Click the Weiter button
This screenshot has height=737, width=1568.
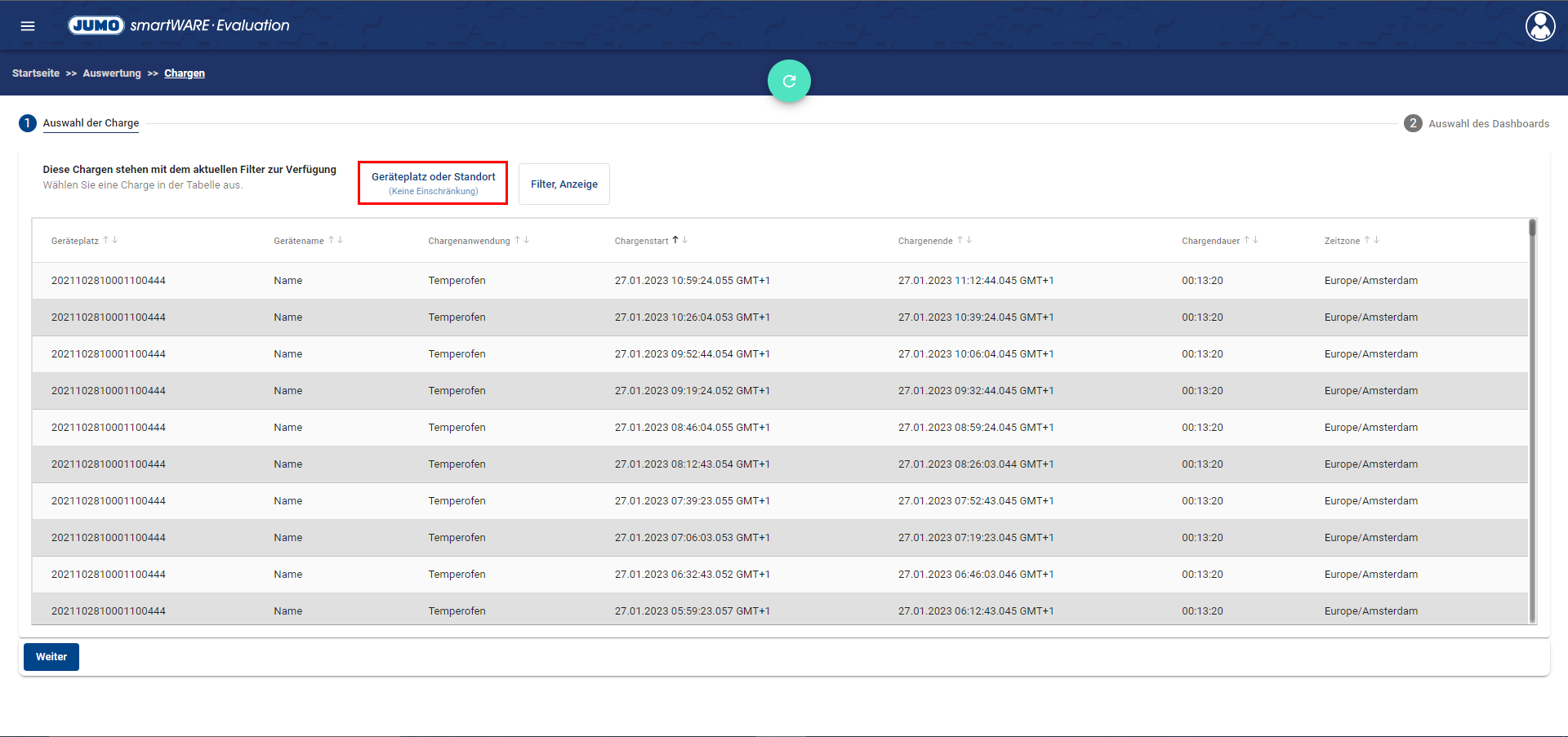[x=51, y=657]
